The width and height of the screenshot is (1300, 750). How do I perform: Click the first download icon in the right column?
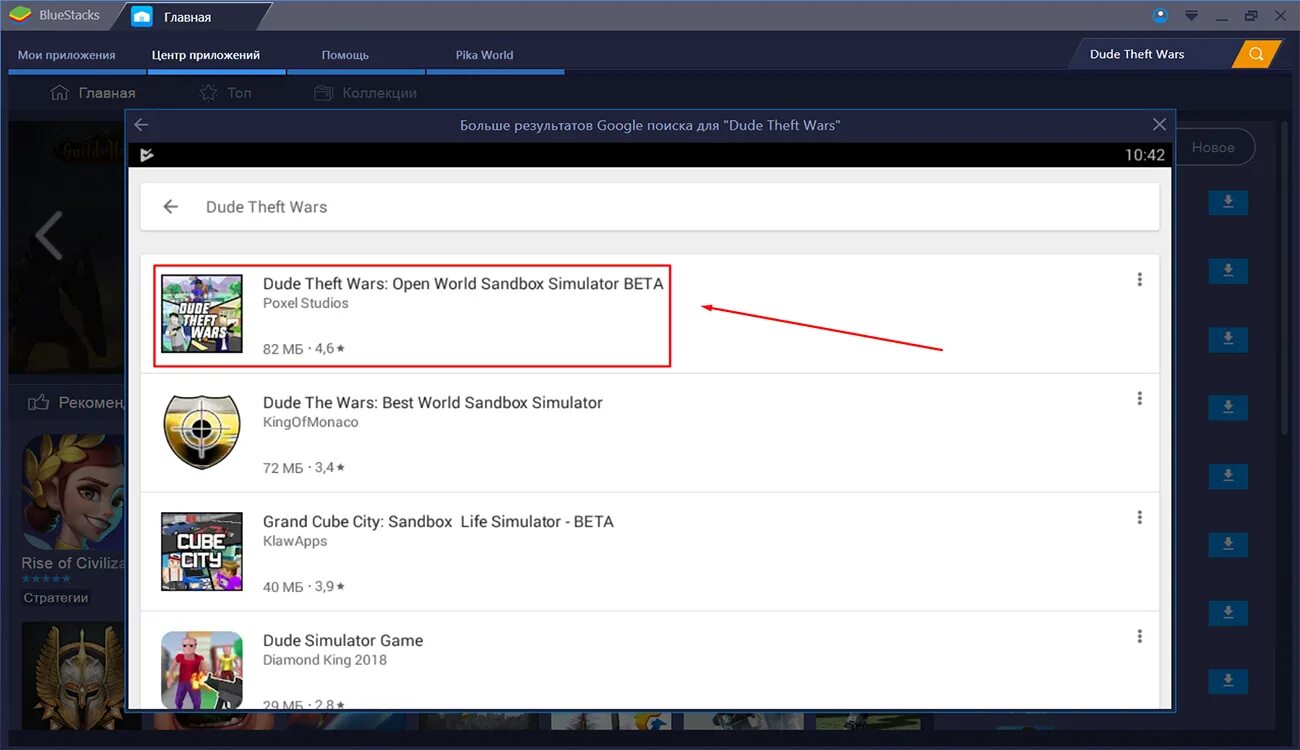pyautogui.click(x=1228, y=202)
